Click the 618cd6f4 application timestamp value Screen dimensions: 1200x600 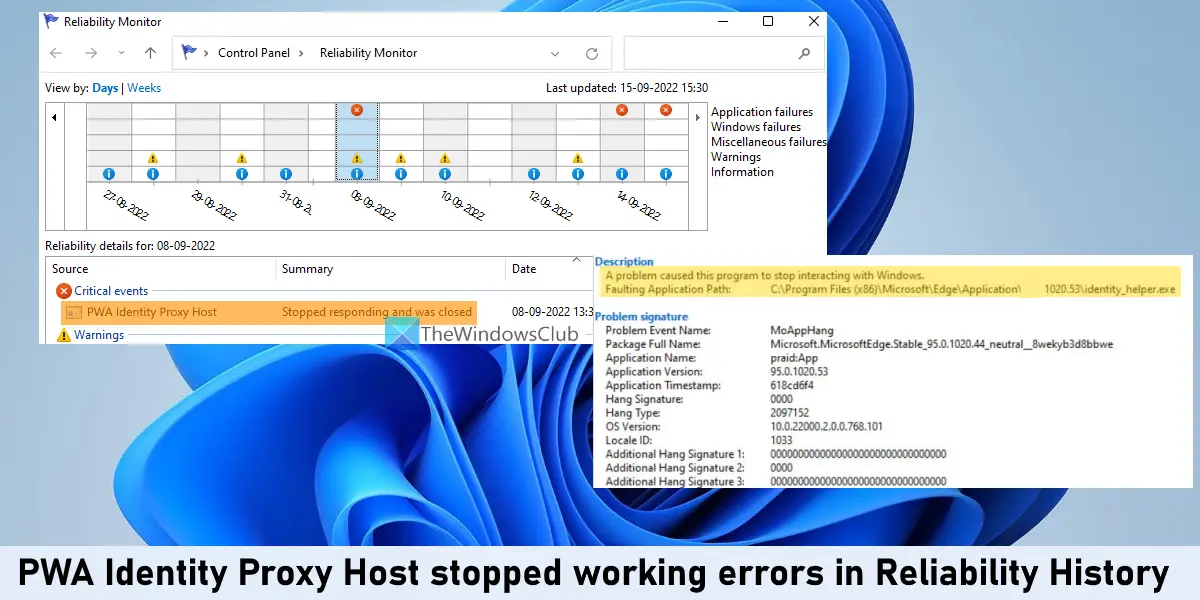794,386
